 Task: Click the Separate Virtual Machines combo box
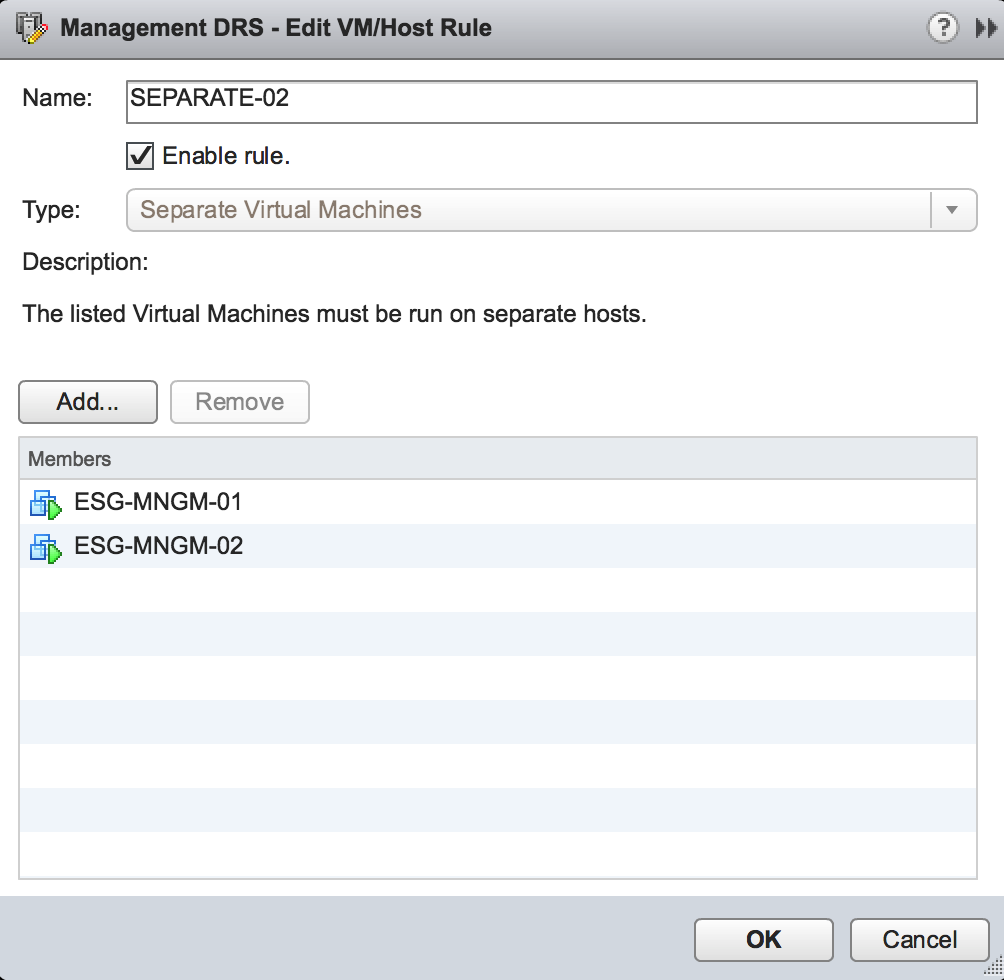(528, 210)
